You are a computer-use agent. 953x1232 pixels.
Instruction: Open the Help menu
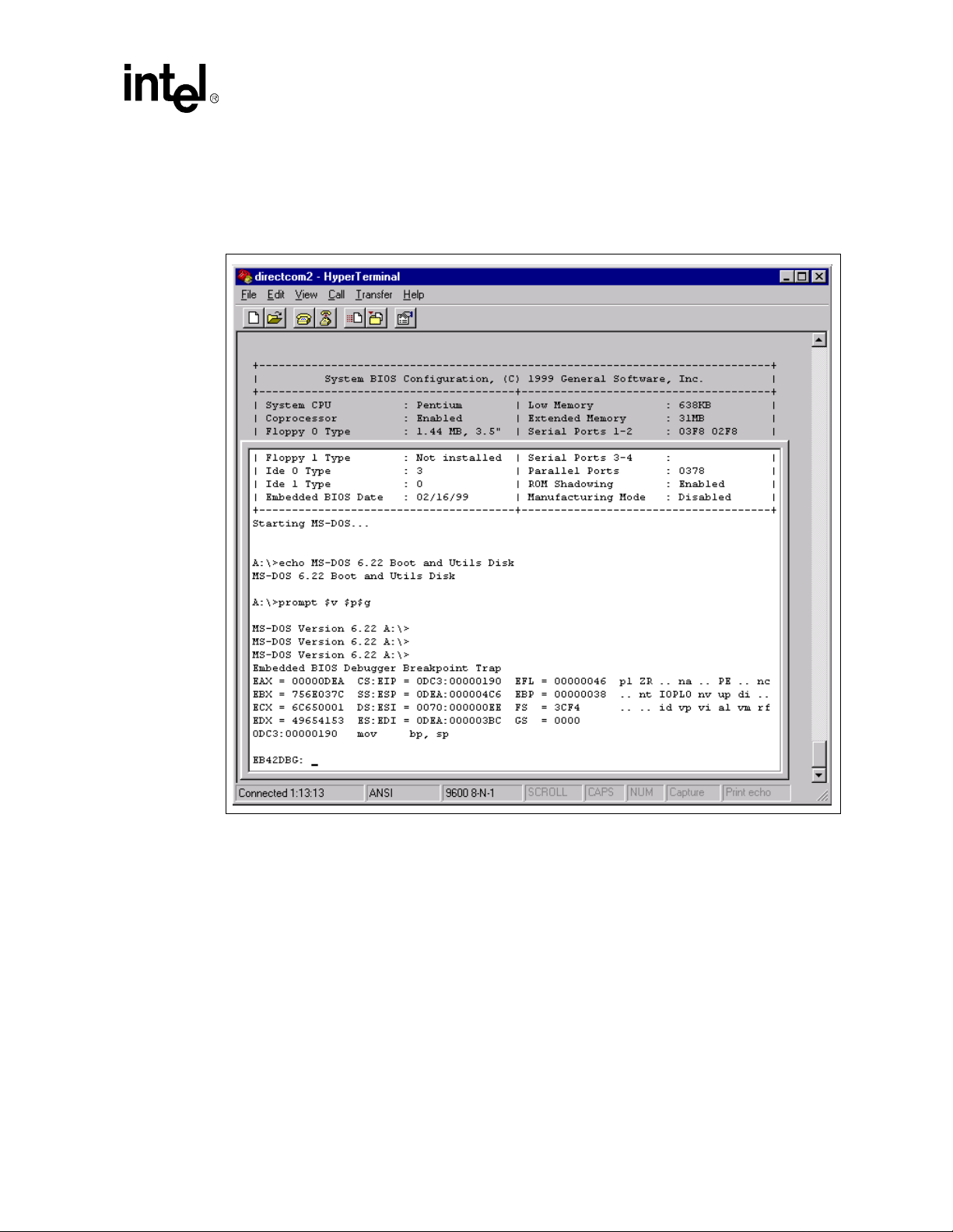tap(413, 295)
